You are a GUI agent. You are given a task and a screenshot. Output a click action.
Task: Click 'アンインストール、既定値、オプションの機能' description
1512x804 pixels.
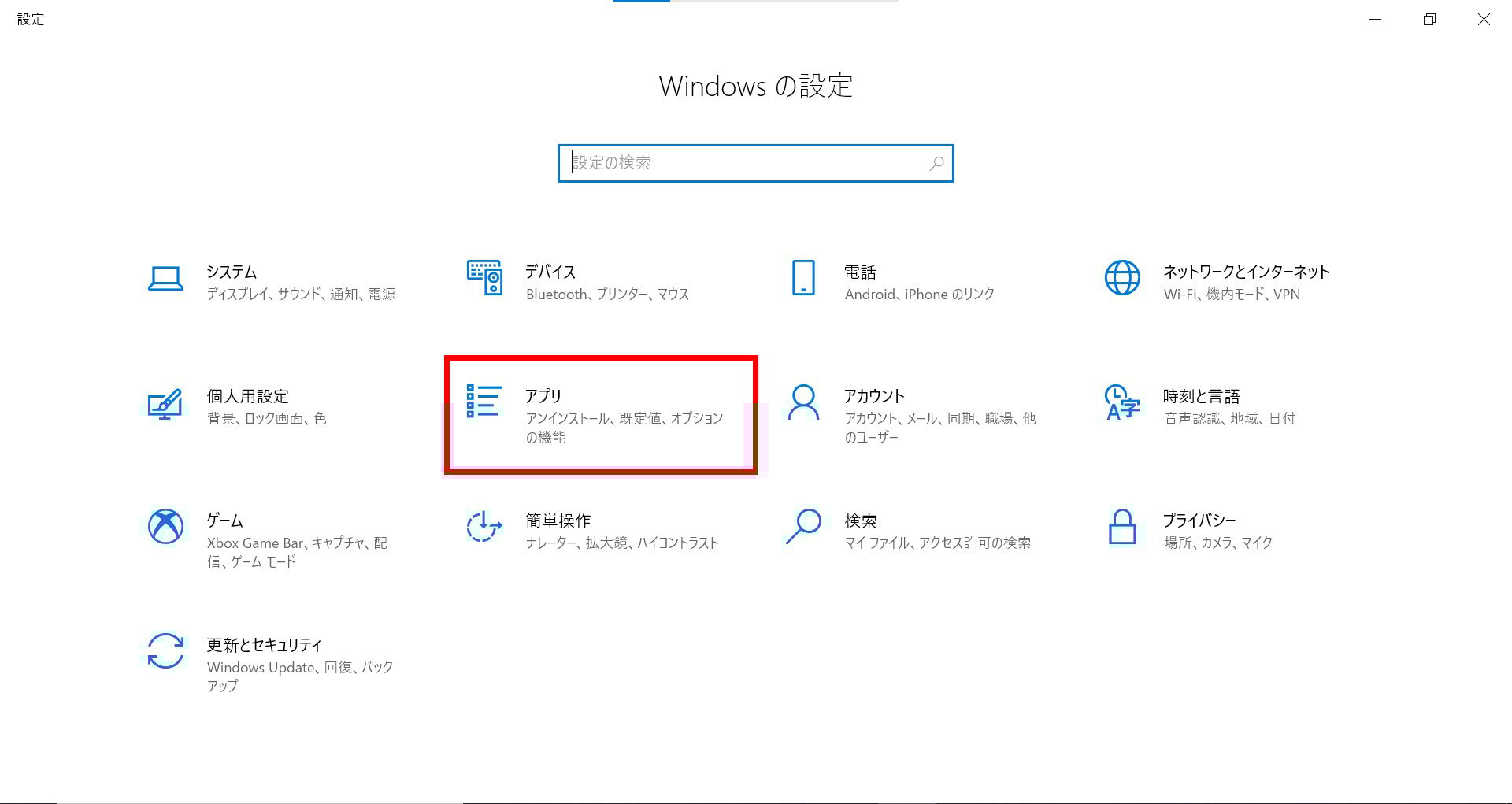[x=624, y=428]
